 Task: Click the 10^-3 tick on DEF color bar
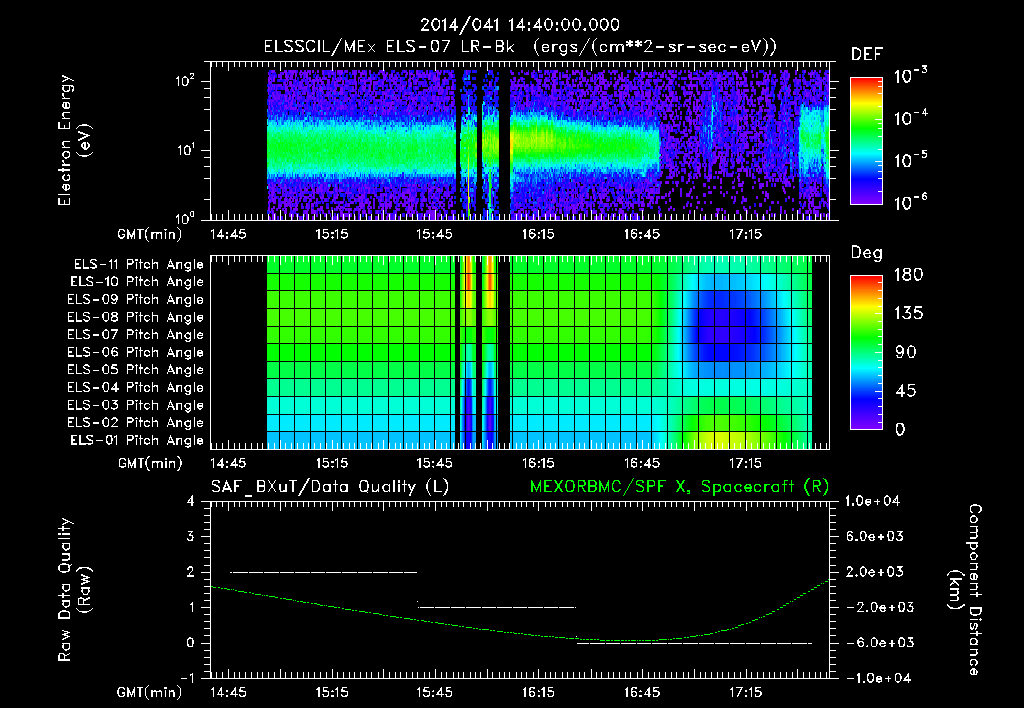[x=910, y=77]
